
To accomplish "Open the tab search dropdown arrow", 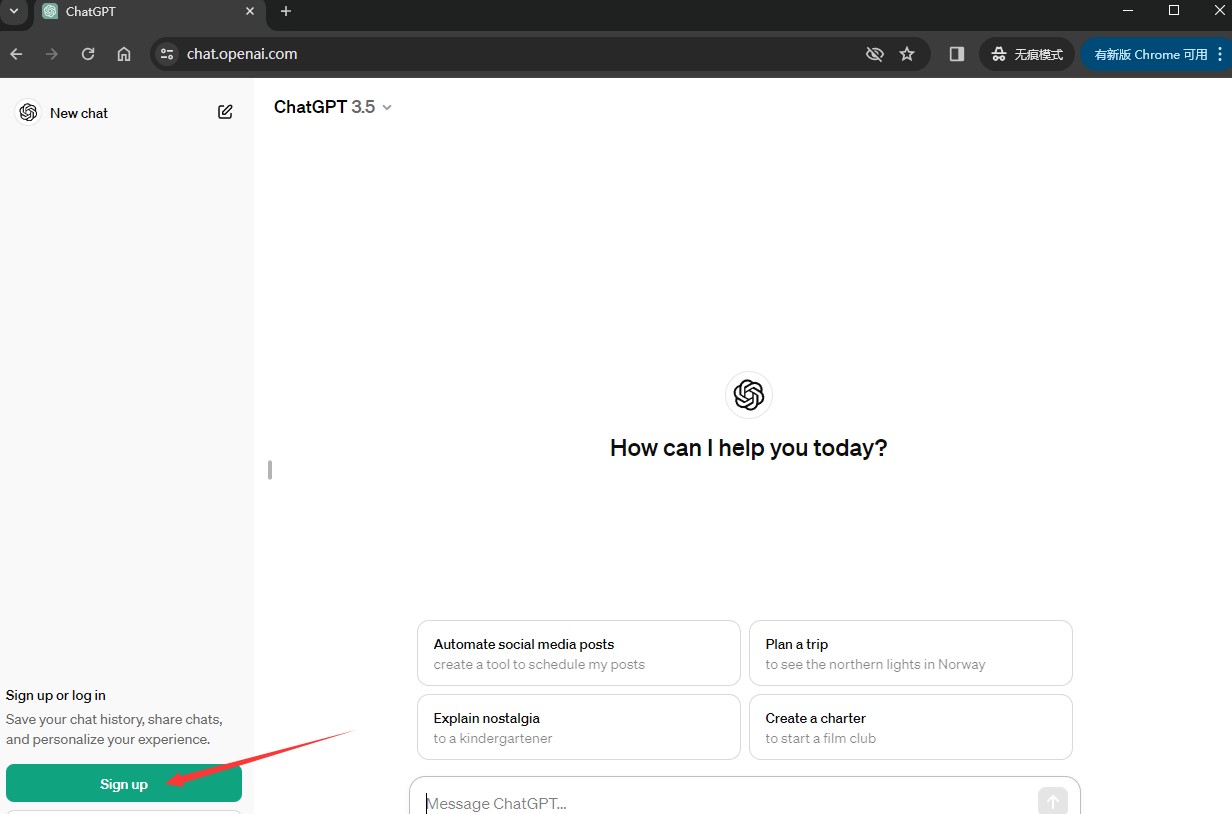I will point(14,11).
